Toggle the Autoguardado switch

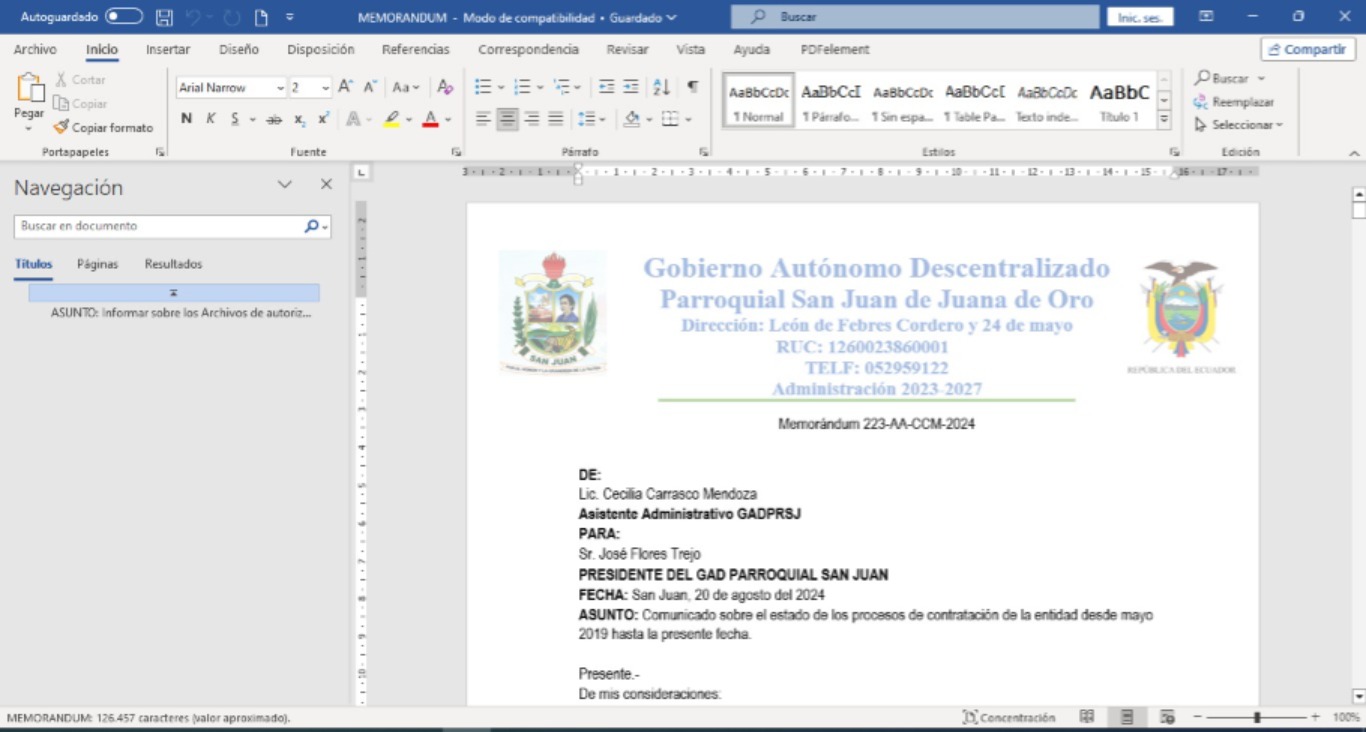coord(124,17)
